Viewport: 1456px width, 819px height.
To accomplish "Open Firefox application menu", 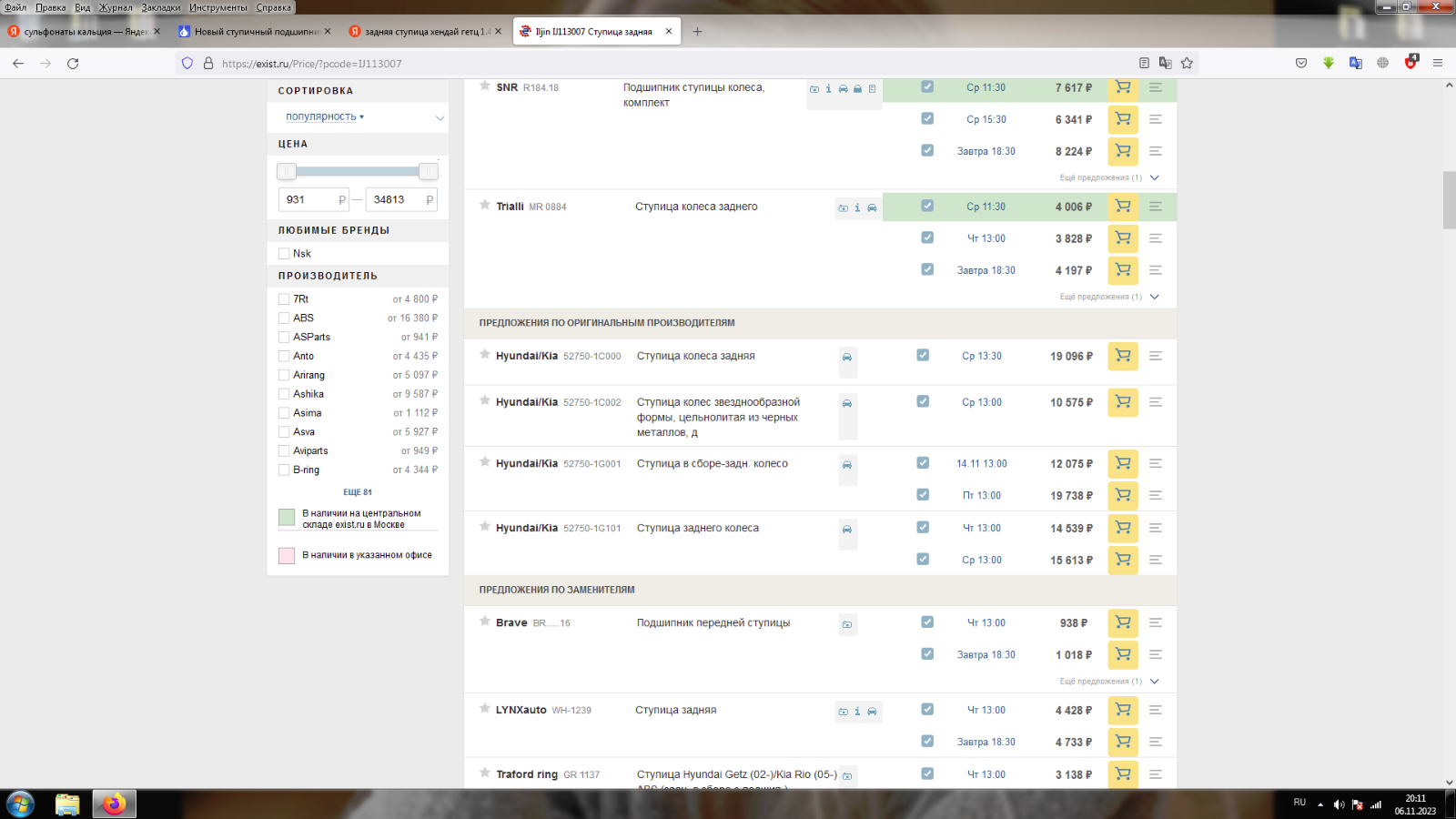I will click(1438, 63).
